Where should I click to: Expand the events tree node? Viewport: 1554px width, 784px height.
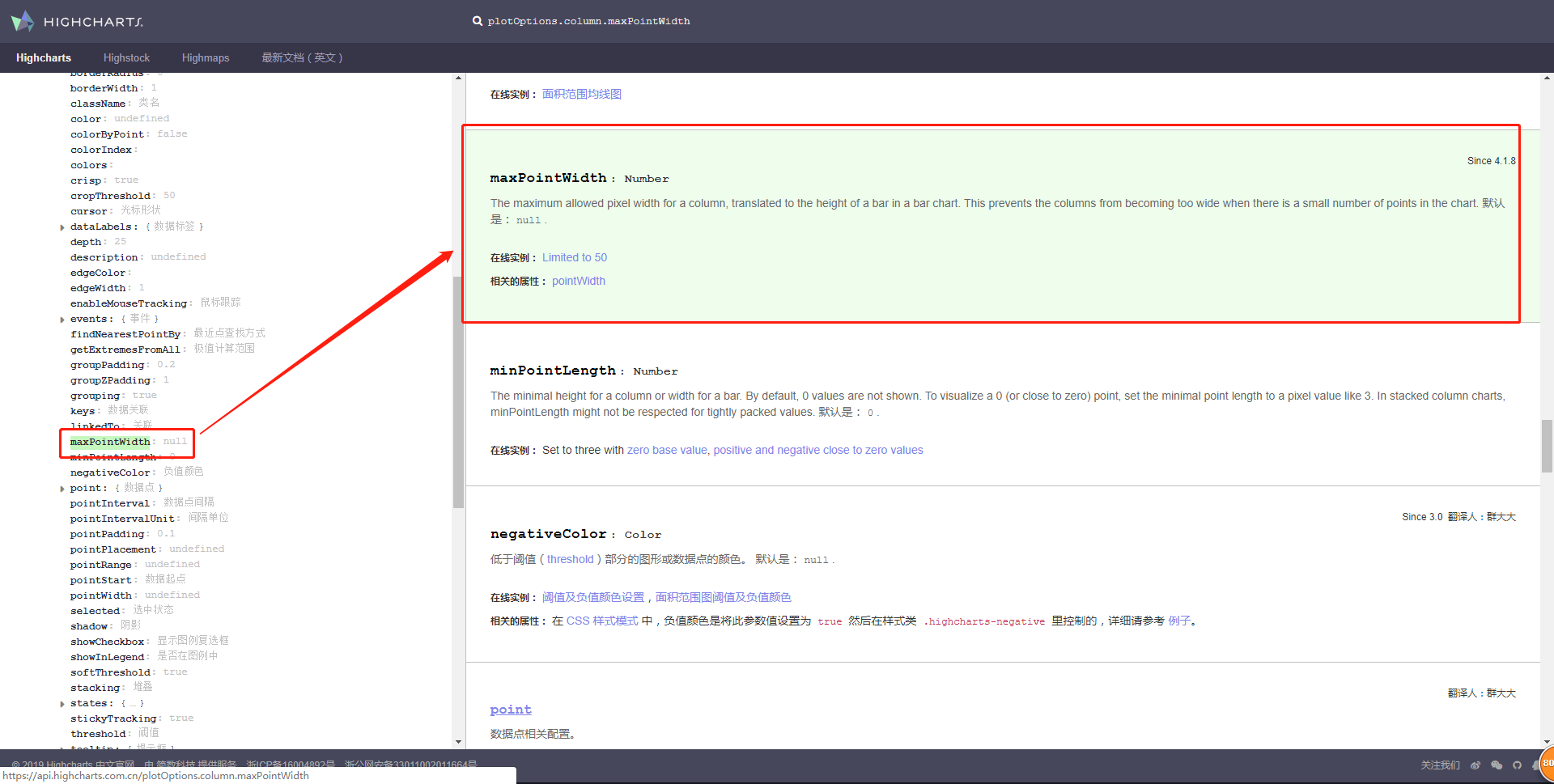click(x=62, y=320)
